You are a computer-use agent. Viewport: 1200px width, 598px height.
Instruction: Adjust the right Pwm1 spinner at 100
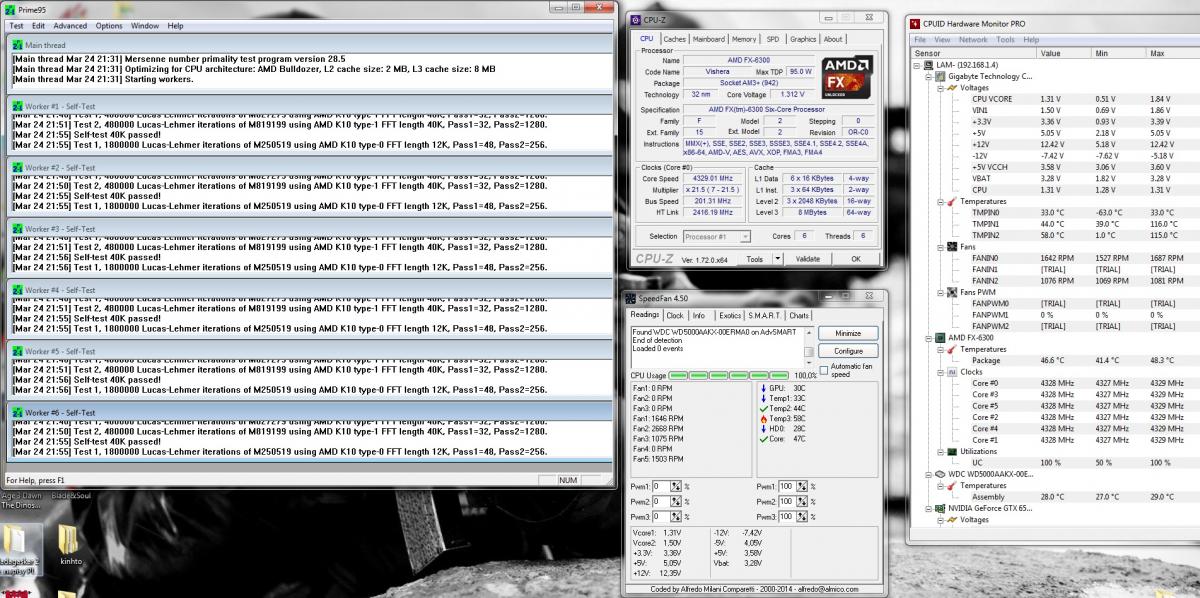pos(803,486)
